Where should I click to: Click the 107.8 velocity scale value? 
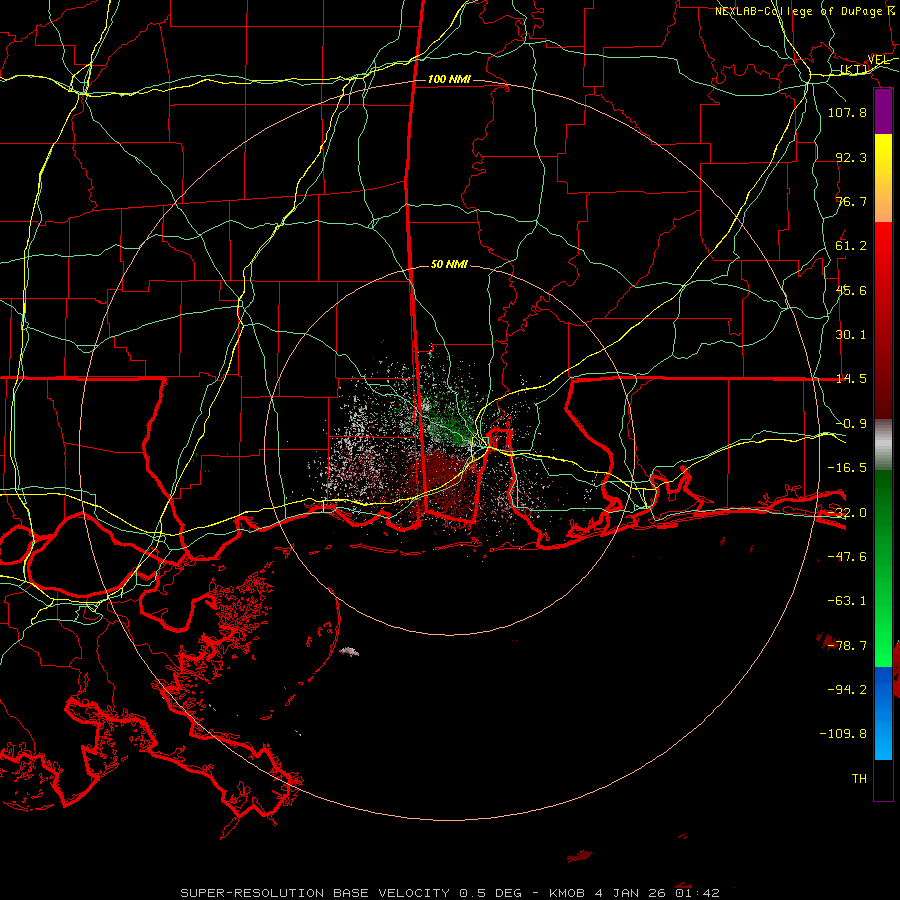tap(847, 112)
